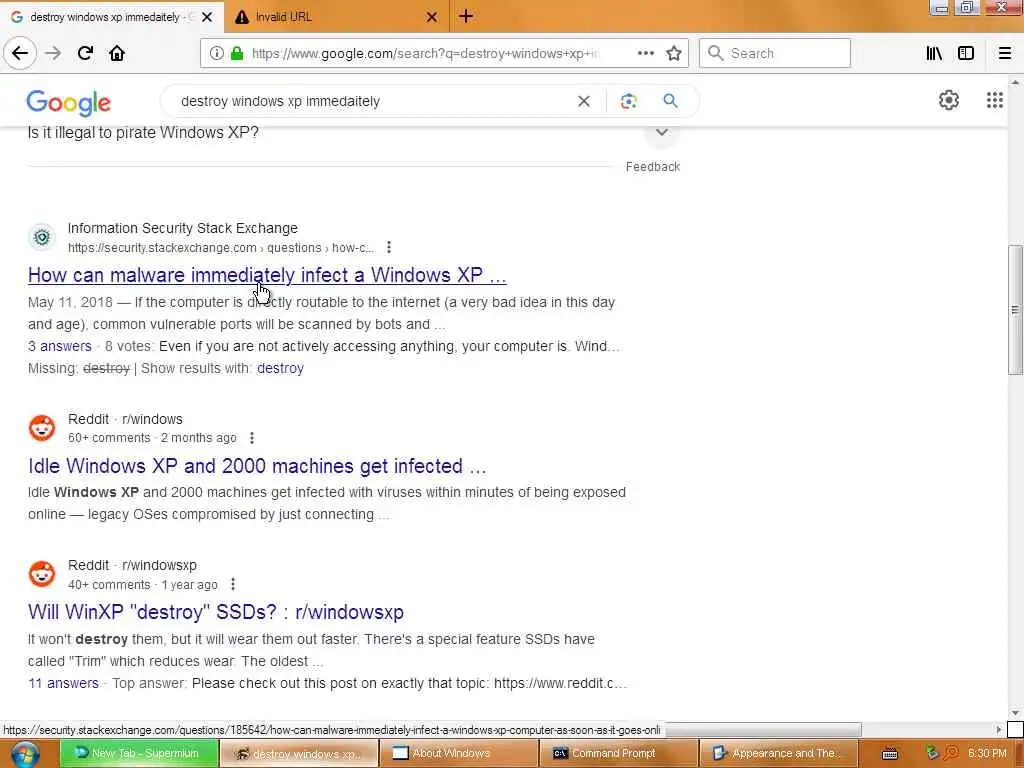This screenshot has width=1024, height=768.
Task: Open 'Idle Windows XP and 2000 machines get infected'
Action: point(257,466)
